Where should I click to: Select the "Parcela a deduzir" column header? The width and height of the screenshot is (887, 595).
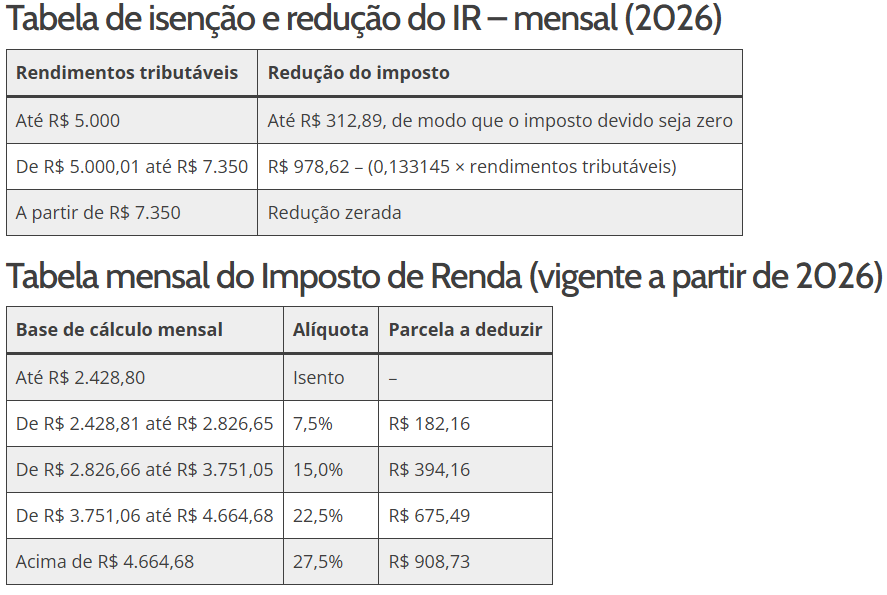pyautogui.click(x=465, y=330)
